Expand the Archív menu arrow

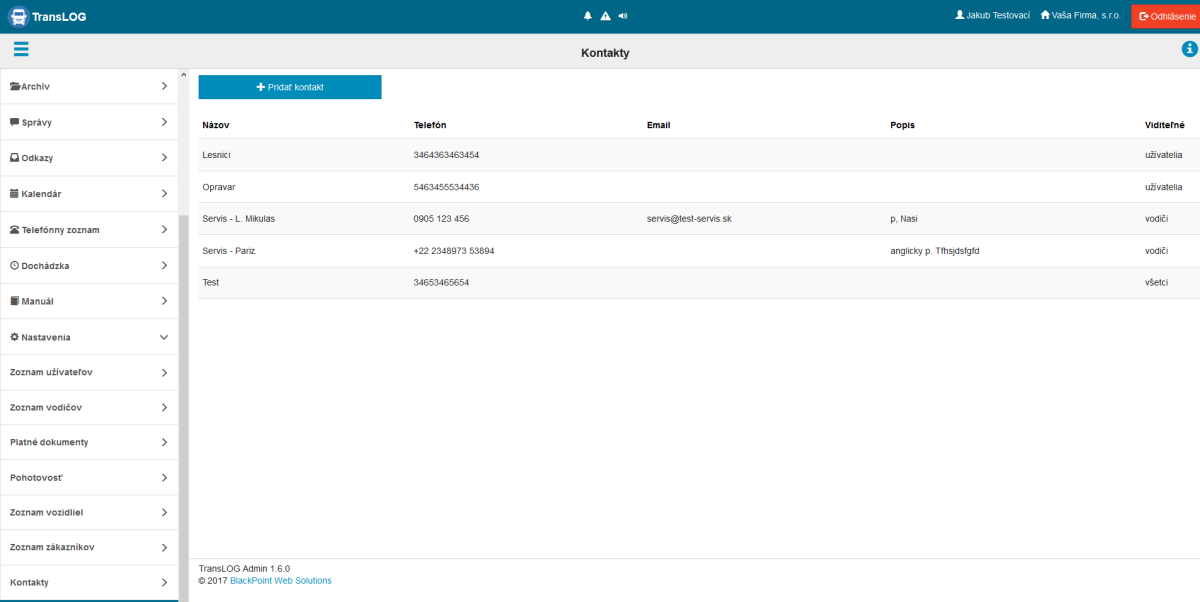pos(164,87)
